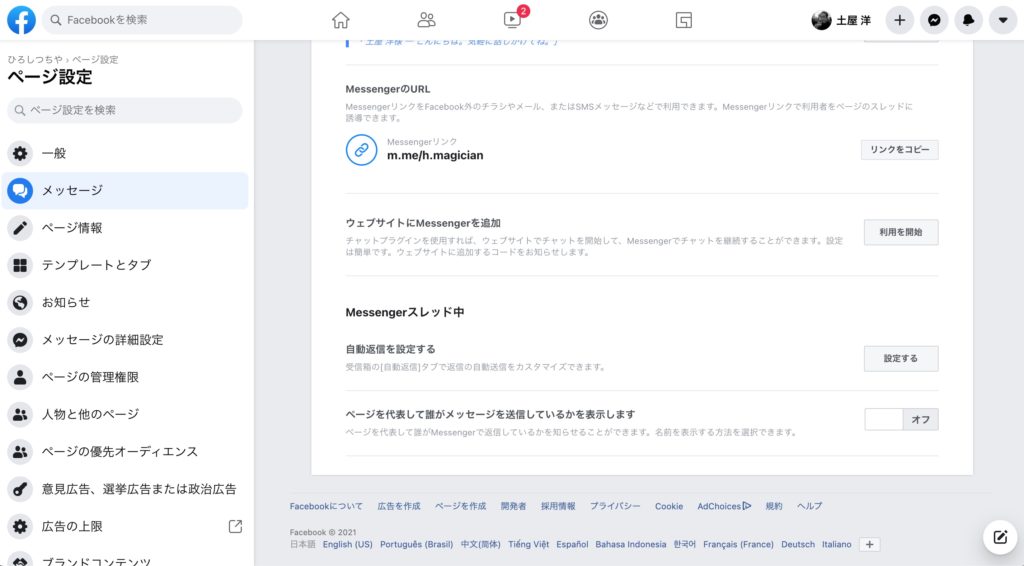Toggle the オフ switch for message sender display
The width and height of the screenshot is (1024, 566).
[x=901, y=419]
